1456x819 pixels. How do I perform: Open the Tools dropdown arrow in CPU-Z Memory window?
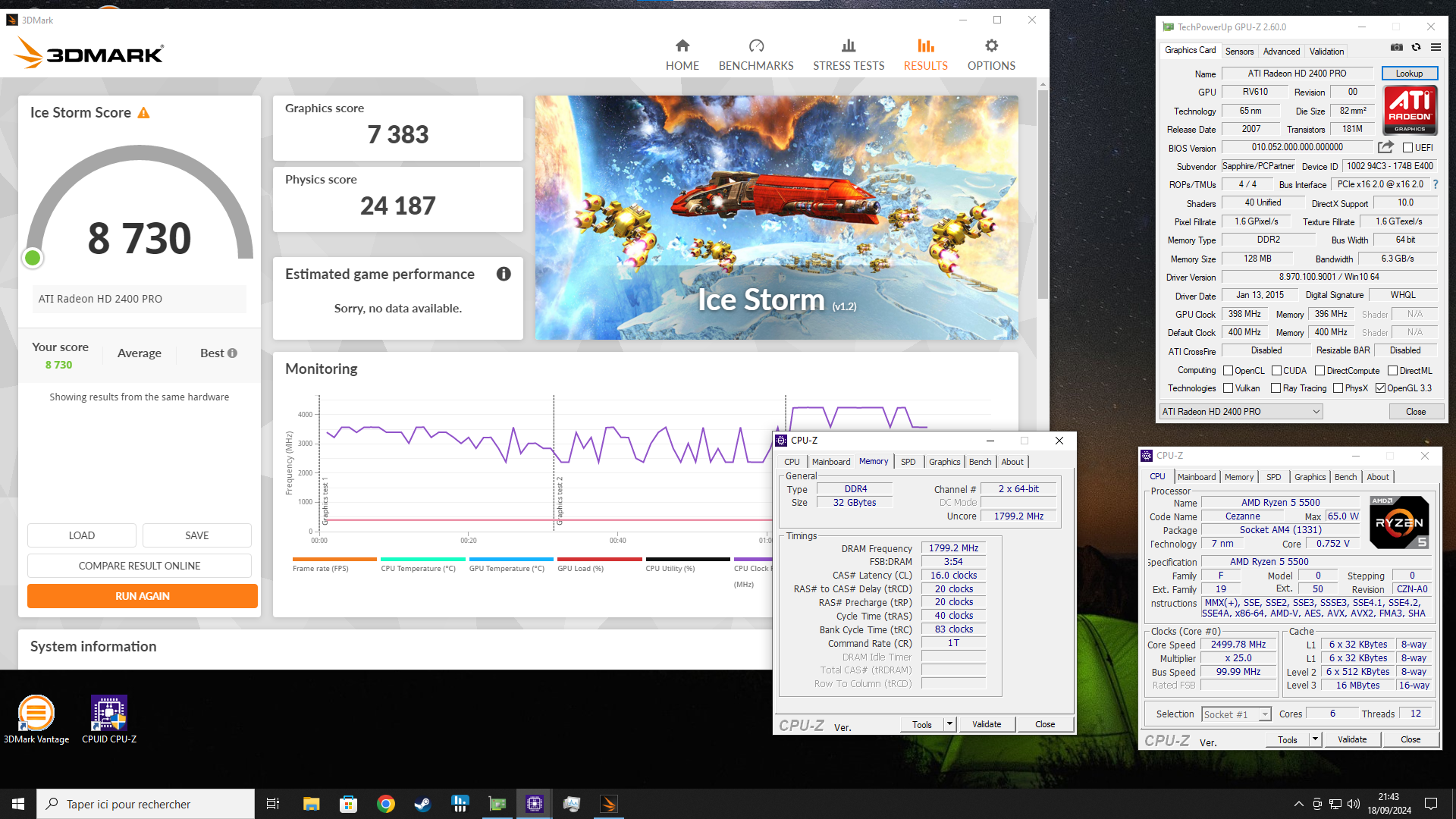pos(949,724)
